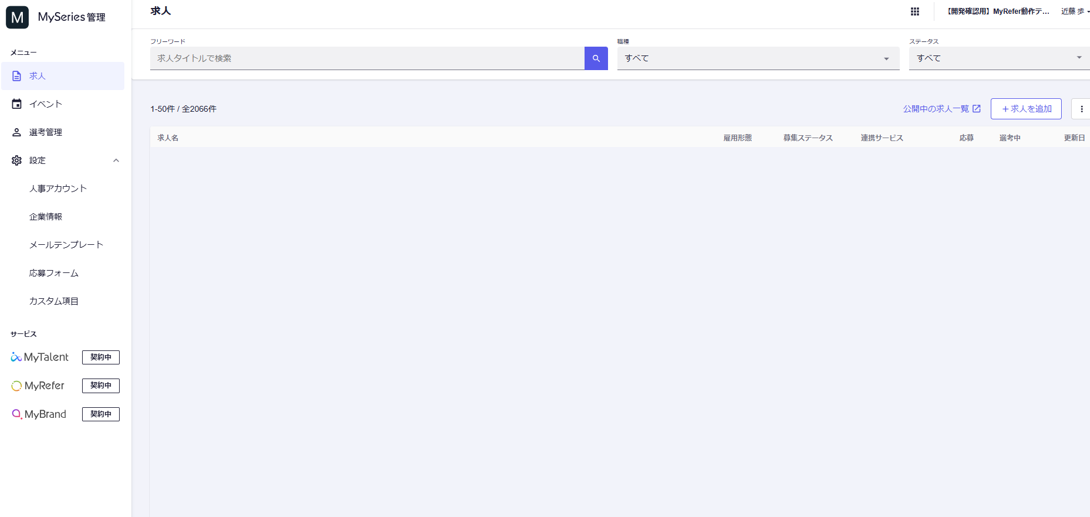Open the 公開中の求人一覧 link
This screenshot has width=1090, height=517.
(x=941, y=109)
